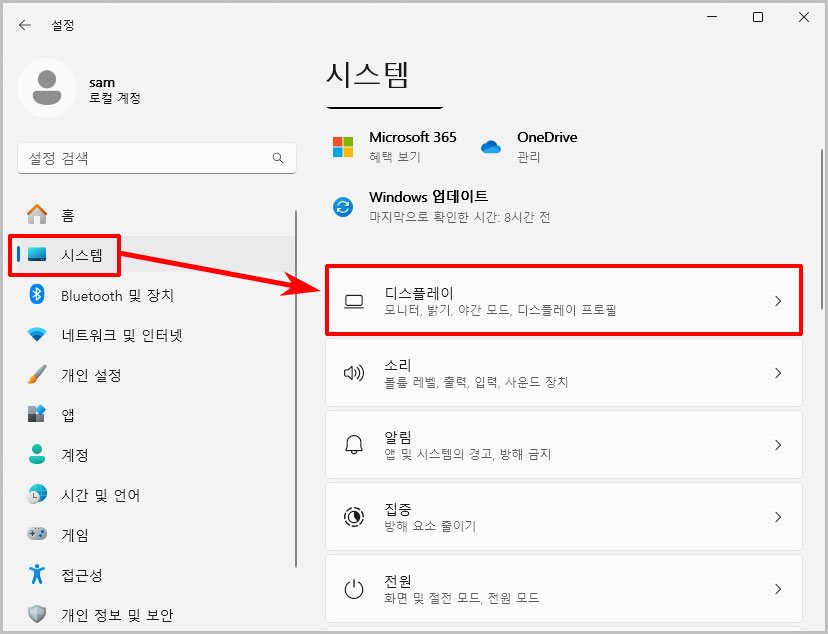Select the Bluetooth 및 장치 icon in sidebar
The image size is (828, 634).
pos(36,295)
